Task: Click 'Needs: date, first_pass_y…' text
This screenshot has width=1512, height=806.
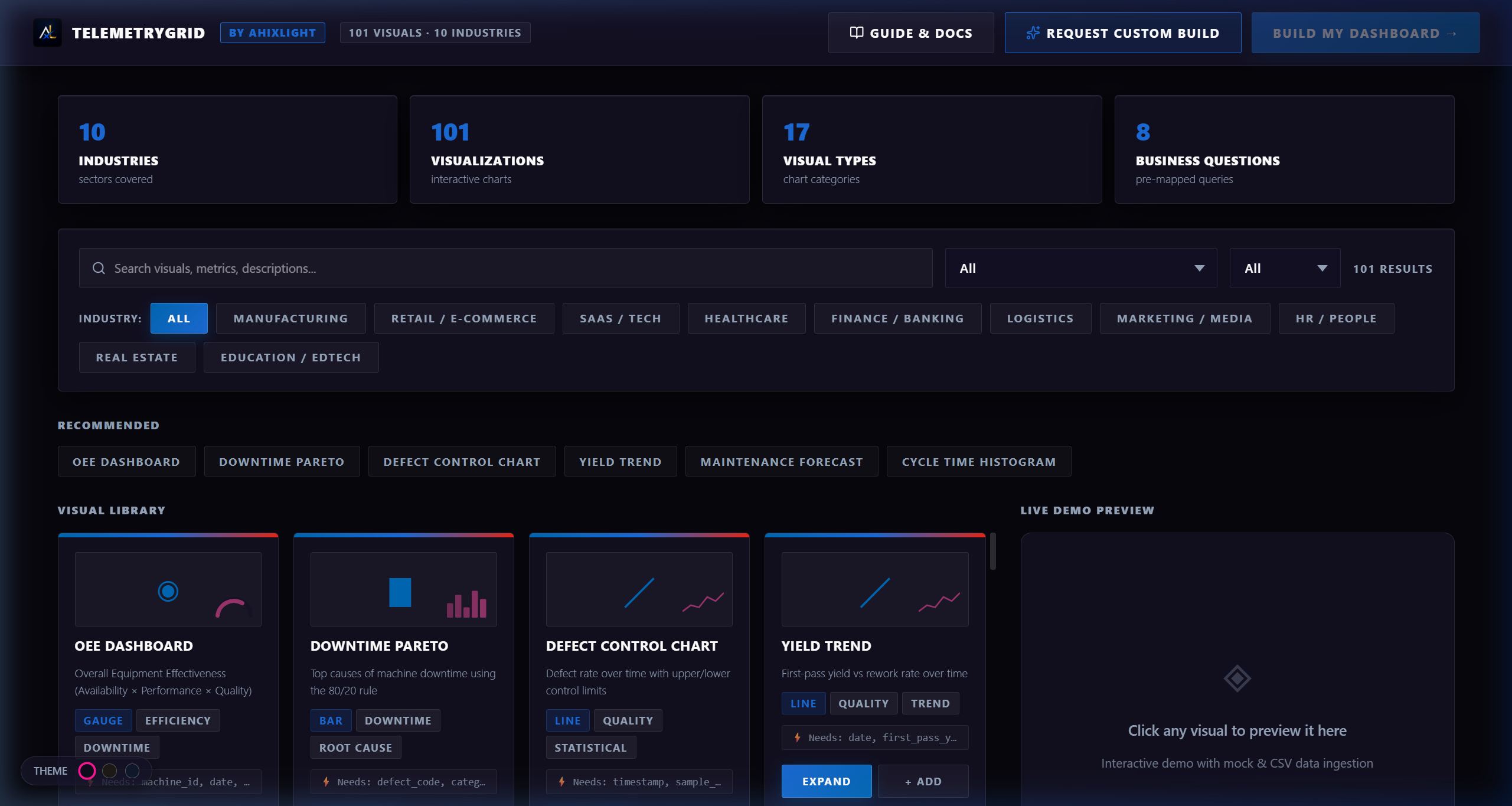Action: pyautogui.click(x=882, y=737)
